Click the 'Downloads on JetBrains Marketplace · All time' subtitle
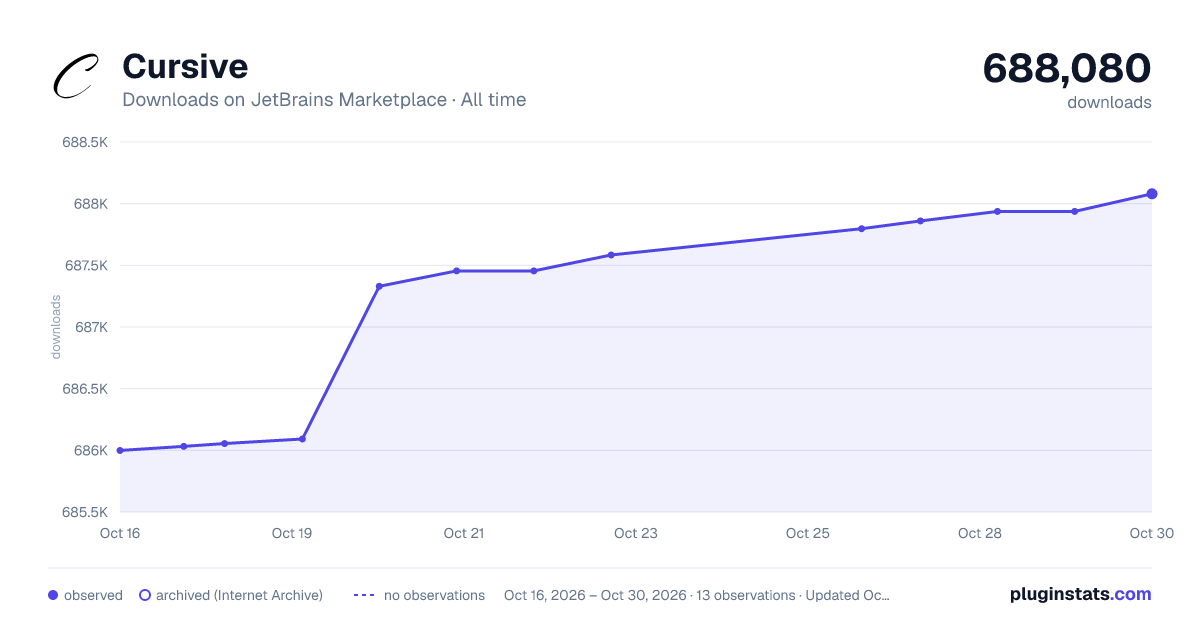The width and height of the screenshot is (1200, 630). coord(324,100)
